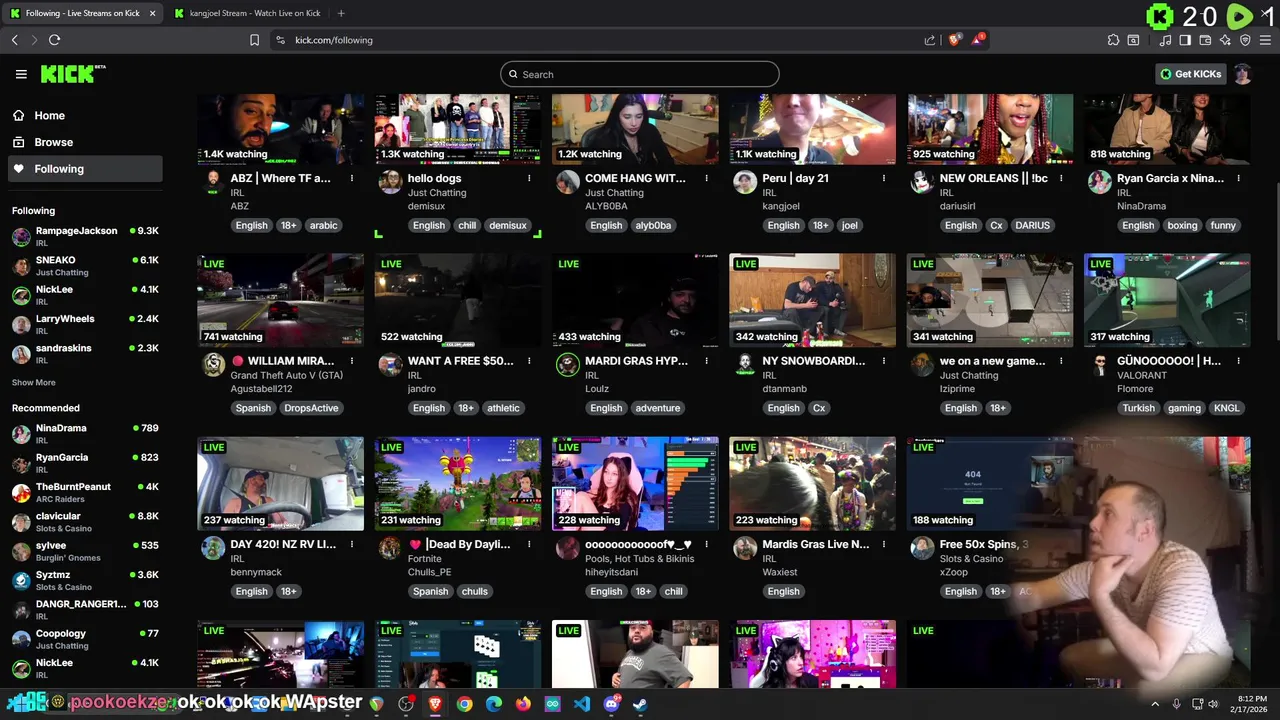
Task: Open Discord from taskbar
Action: (x=611, y=704)
